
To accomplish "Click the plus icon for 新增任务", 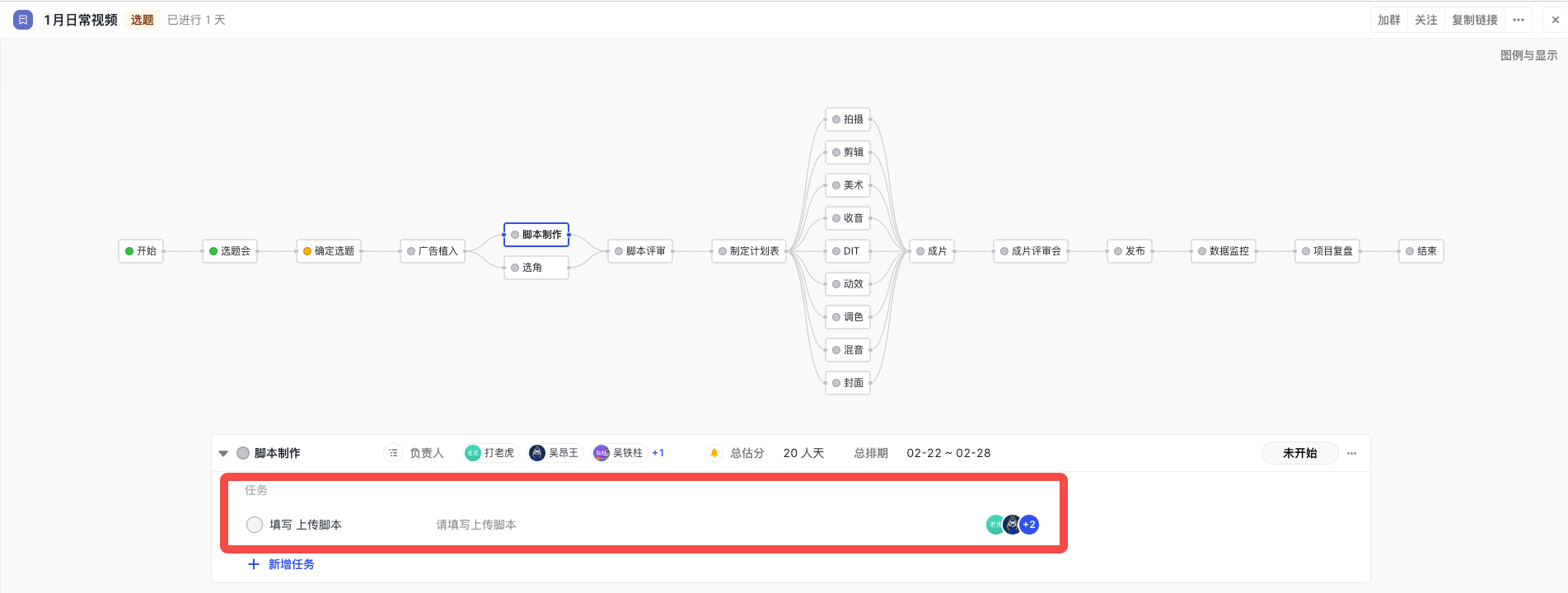I will [x=254, y=564].
